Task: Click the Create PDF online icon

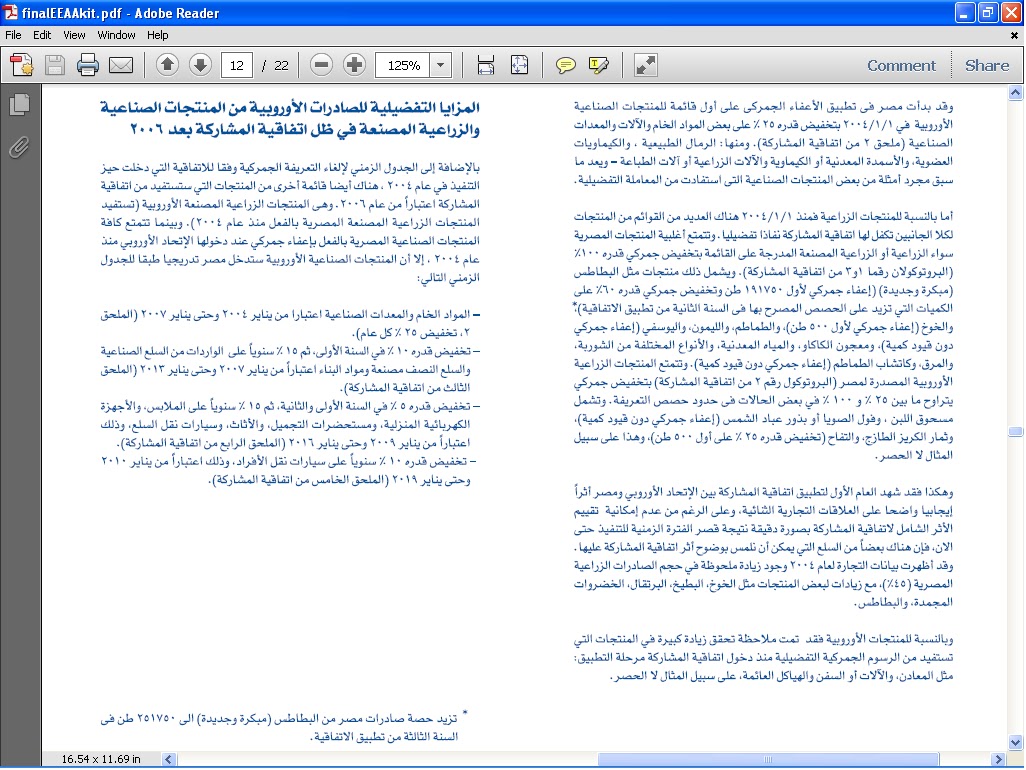Action: point(22,65)
